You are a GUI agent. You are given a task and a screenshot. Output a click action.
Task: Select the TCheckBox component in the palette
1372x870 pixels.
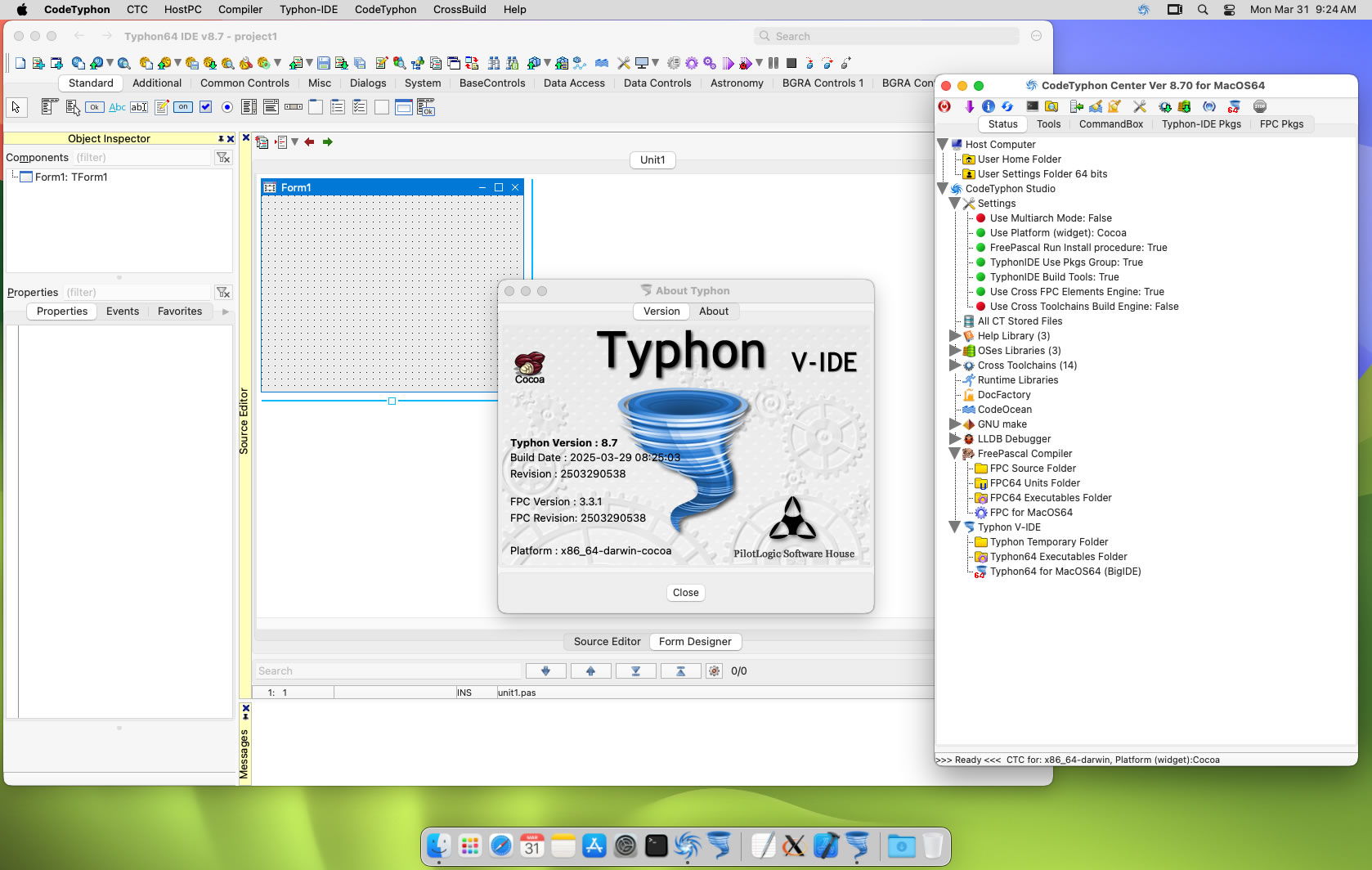click(205, 107)
